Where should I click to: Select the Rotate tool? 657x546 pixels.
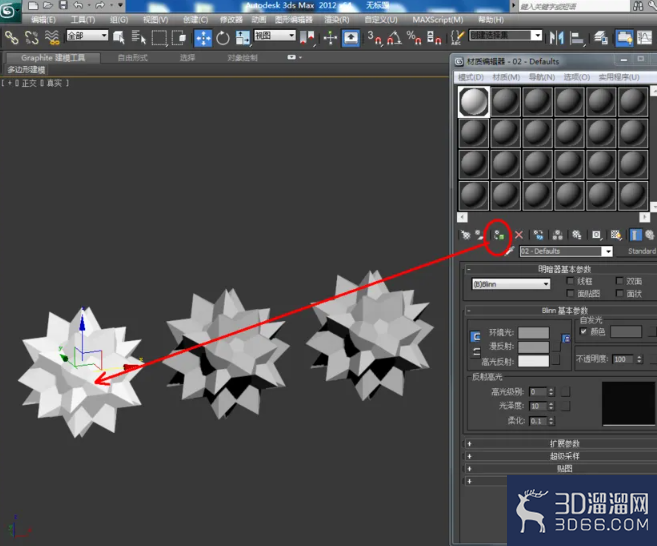(x=223, y=38)
